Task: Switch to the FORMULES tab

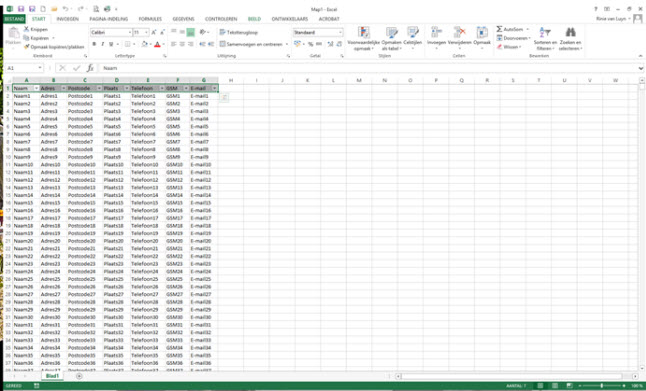Action: click(x=150, y=19)
